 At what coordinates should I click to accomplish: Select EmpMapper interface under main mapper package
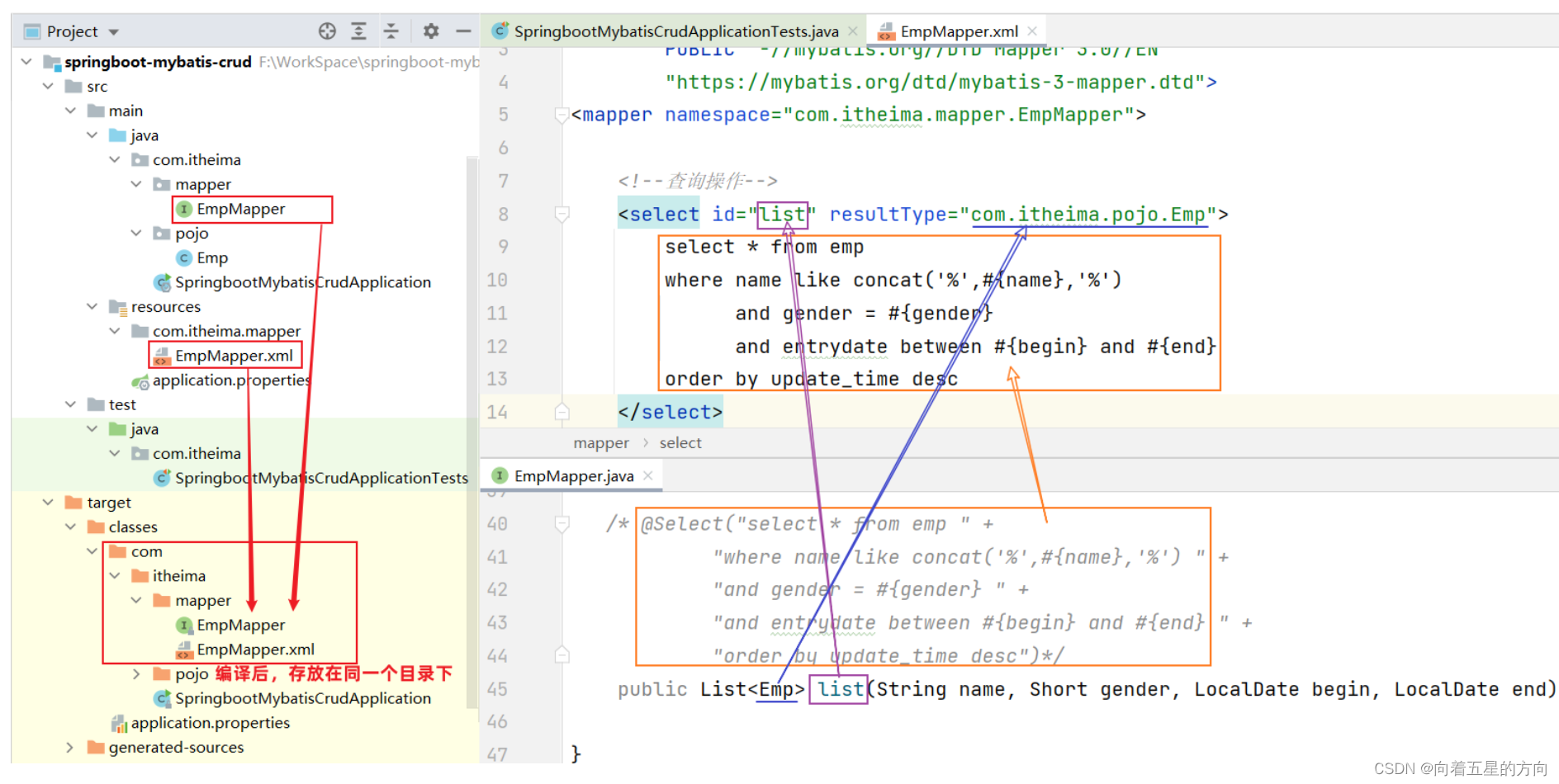coord(241,210)
